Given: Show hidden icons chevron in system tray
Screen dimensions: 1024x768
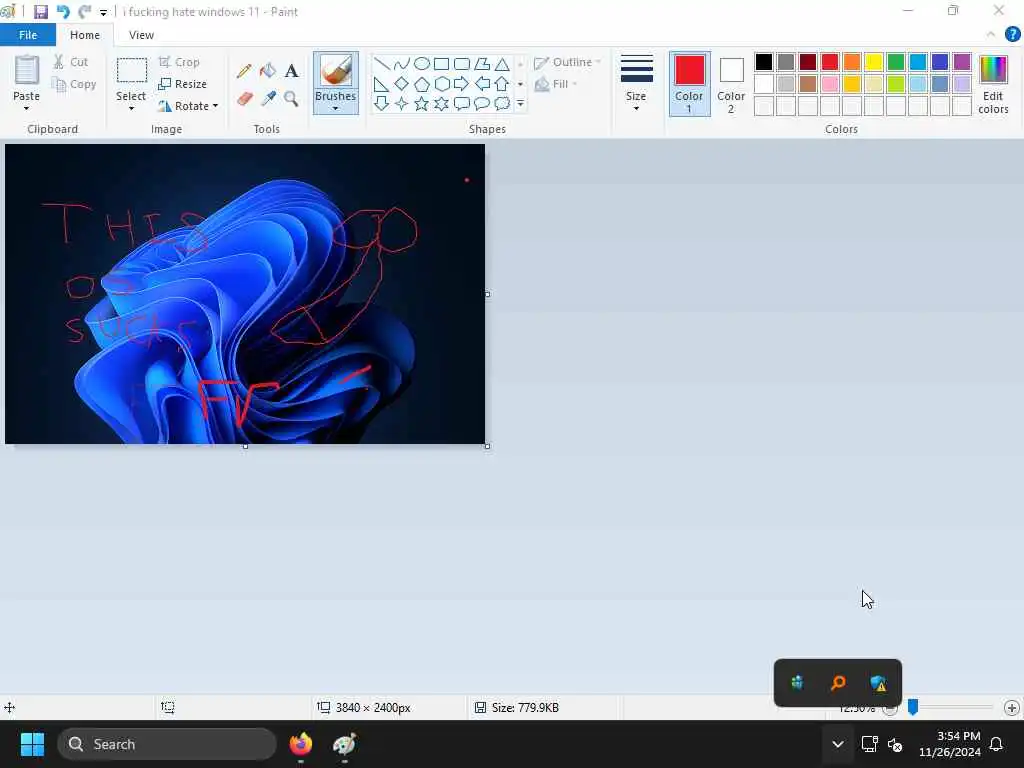Looking at the screenshot, I should point(838,744).
